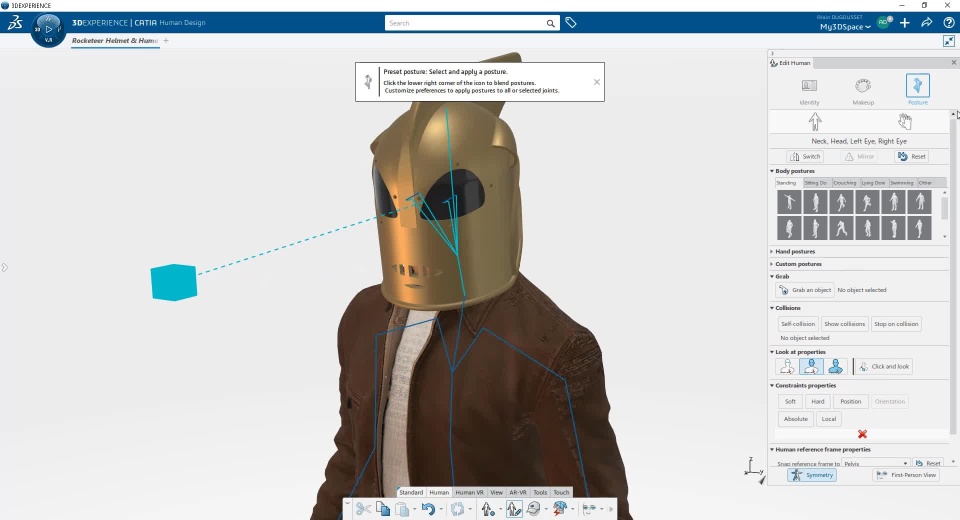Click the Click and look button

coord(884,366)
